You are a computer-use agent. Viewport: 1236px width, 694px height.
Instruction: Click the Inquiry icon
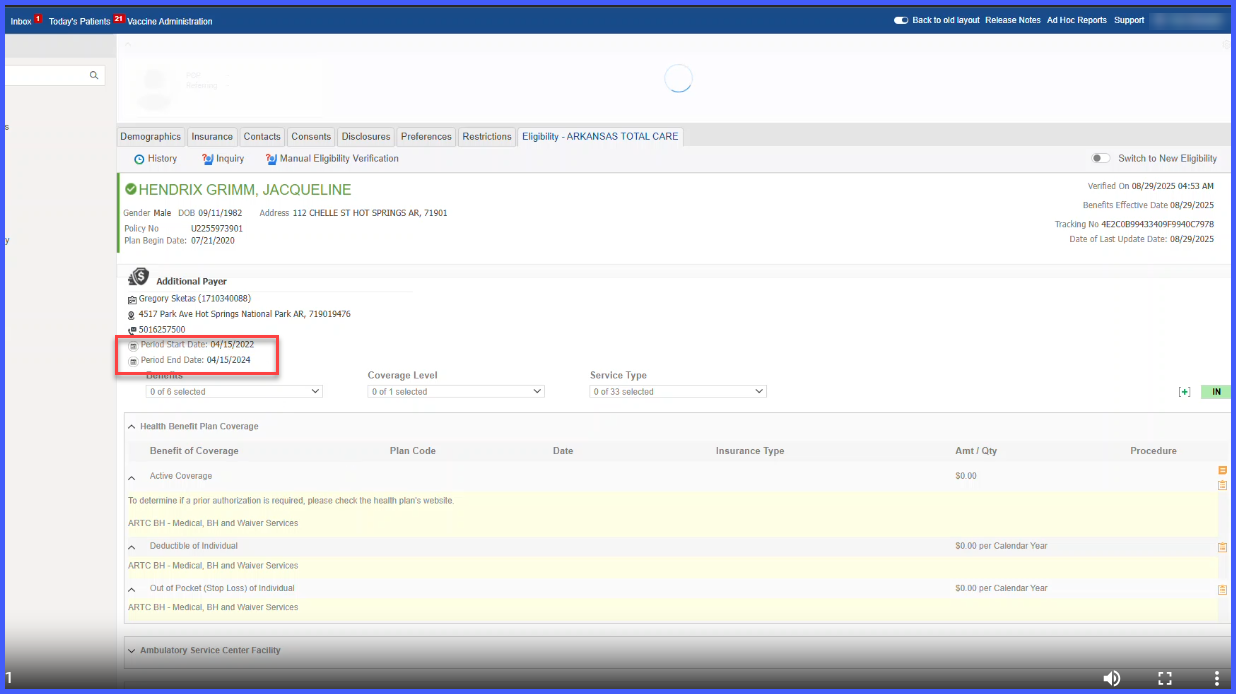pos(208,159)
